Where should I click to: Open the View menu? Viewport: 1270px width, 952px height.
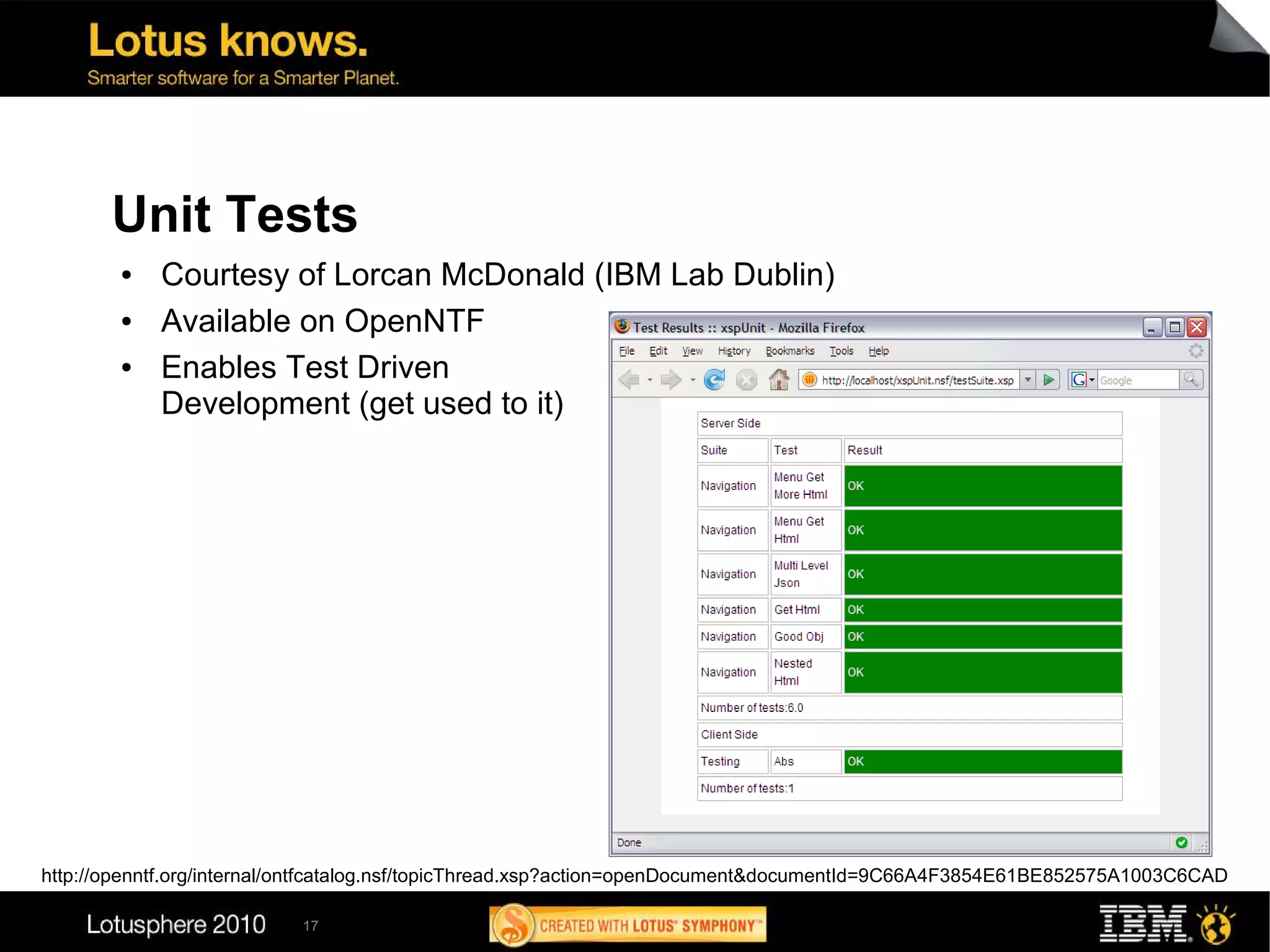[693, 351]
